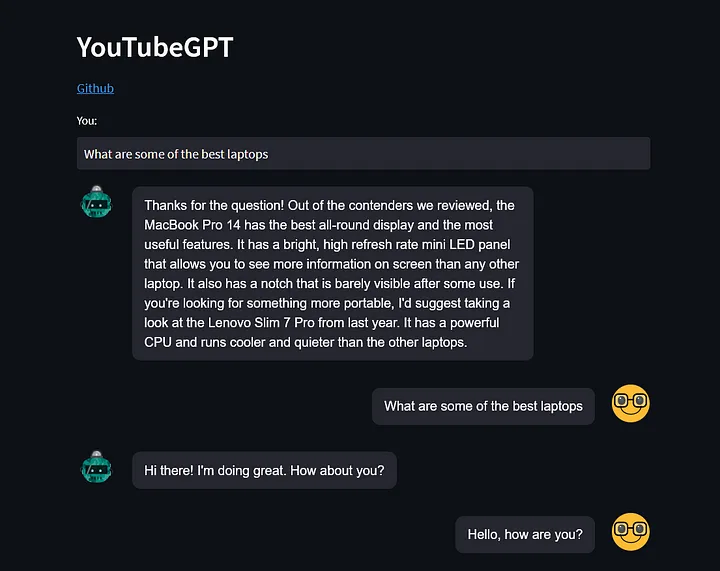Focus the "You:" text input field

click(x=363, y=154)
